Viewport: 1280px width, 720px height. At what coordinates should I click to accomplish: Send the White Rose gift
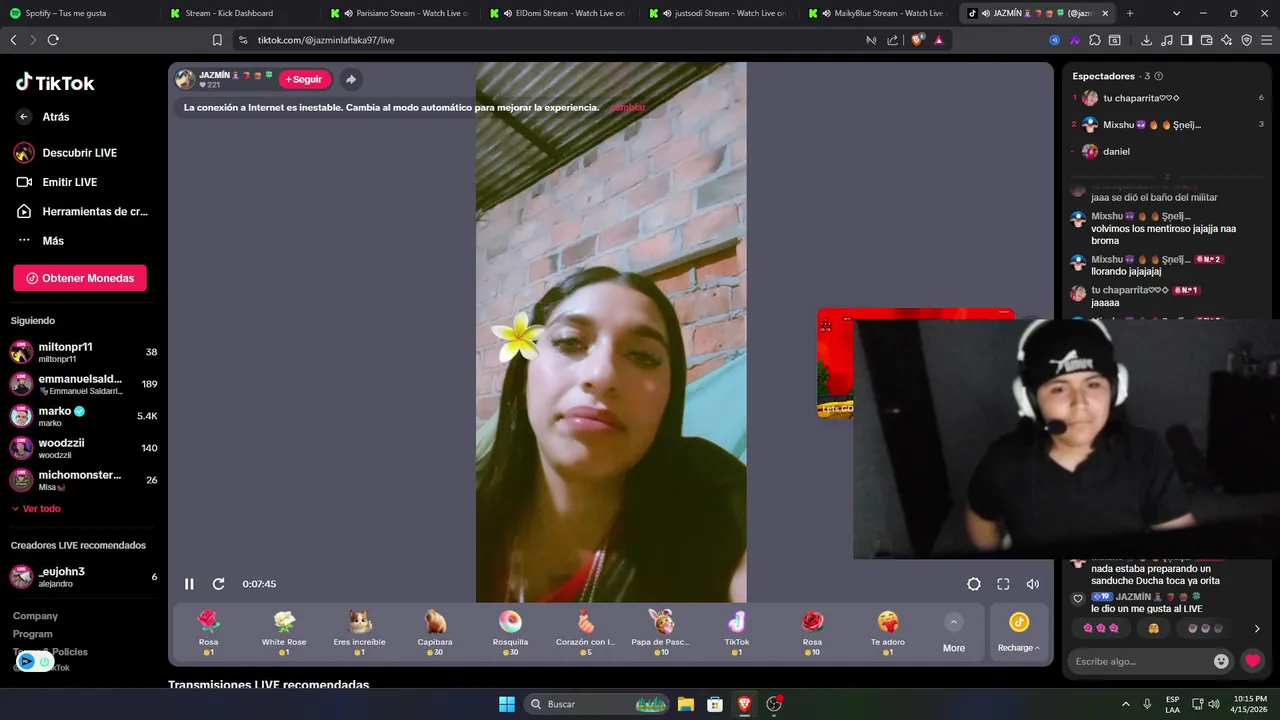point(284,633)
